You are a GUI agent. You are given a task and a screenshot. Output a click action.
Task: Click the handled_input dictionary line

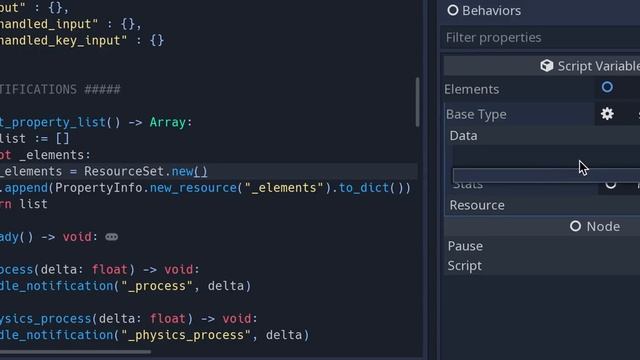(x=71, y=24)
